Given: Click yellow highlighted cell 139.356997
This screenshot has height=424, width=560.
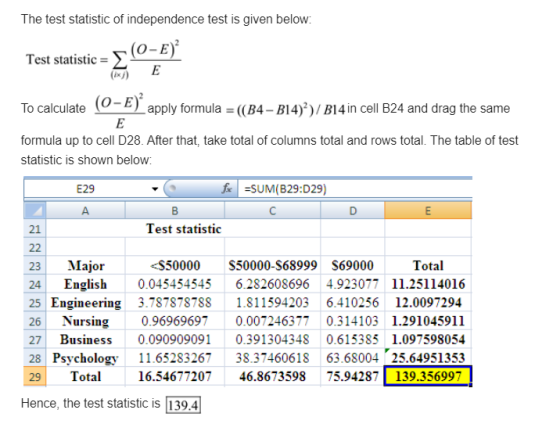Looking at the screenshot, I should click(x=428, y=376).
